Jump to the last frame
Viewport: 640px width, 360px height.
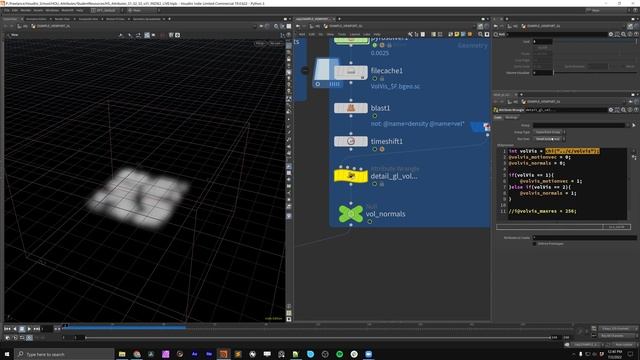tap(36, 329)
